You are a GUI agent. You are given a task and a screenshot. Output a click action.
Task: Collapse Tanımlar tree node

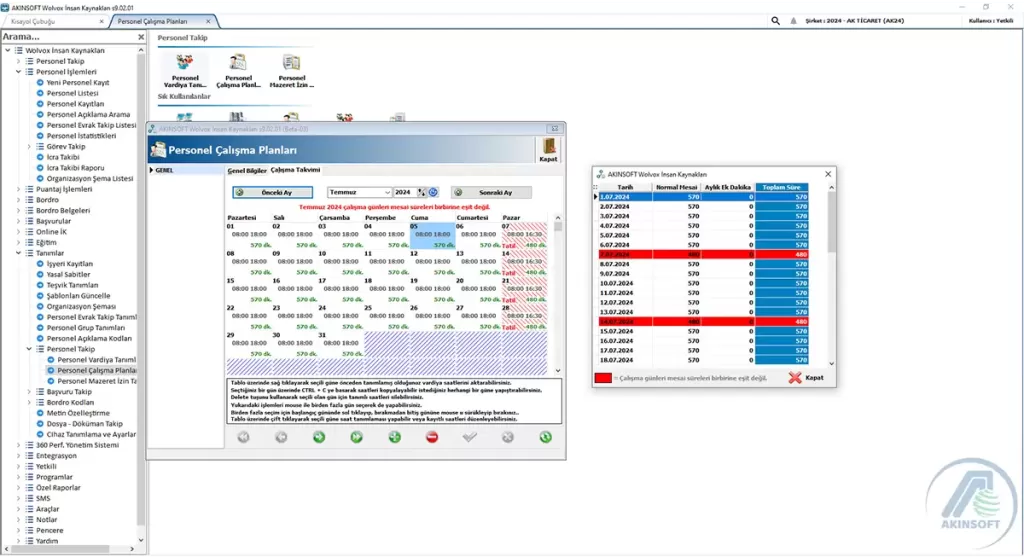pos(18,253)
